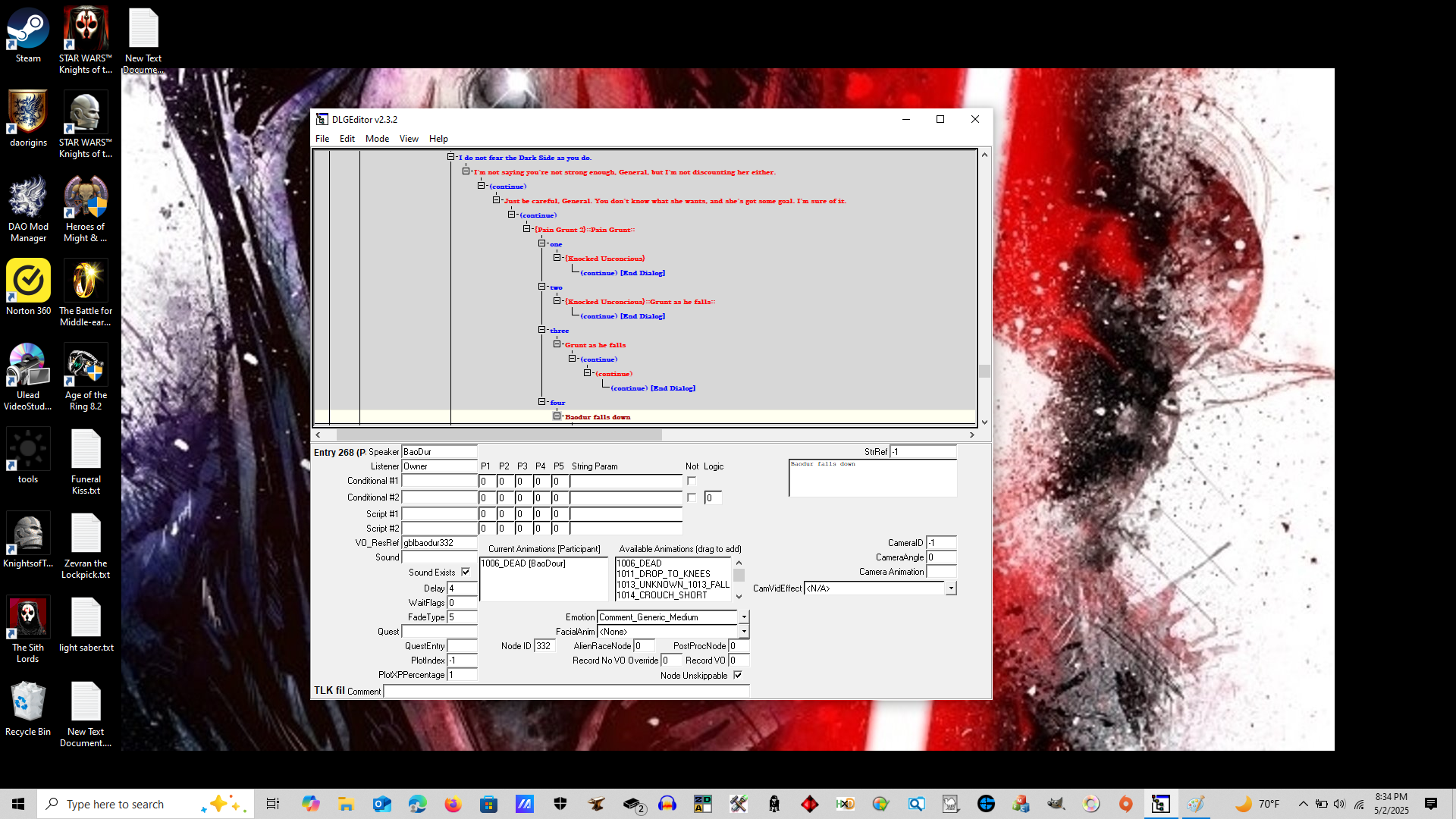The width and height of the screenshot is (1456, 819).
Task: Select 'Baodur falls down' tree entry
Action: (598, 417)
